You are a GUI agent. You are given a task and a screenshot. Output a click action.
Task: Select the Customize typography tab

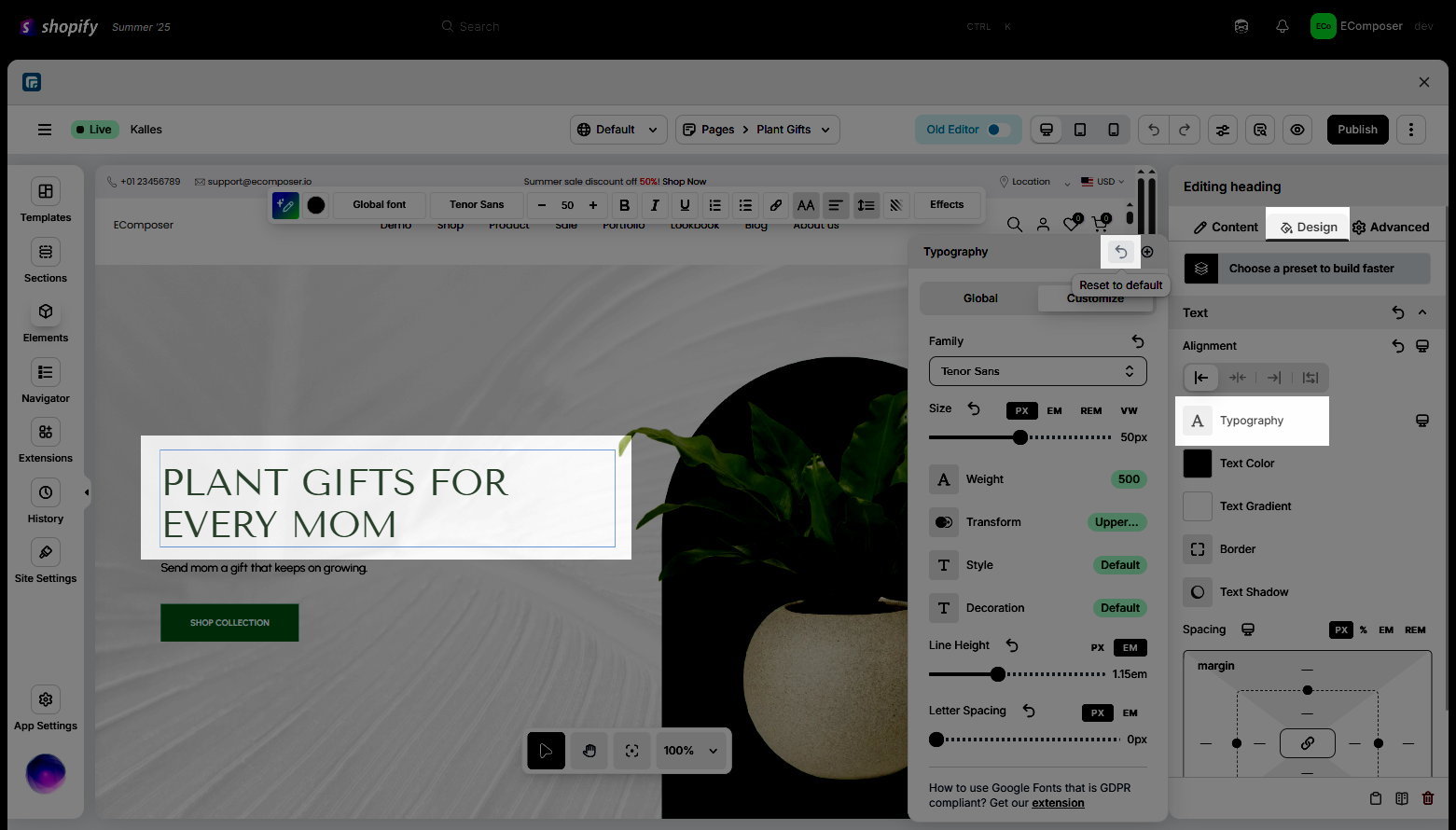tap(1095, 298)
